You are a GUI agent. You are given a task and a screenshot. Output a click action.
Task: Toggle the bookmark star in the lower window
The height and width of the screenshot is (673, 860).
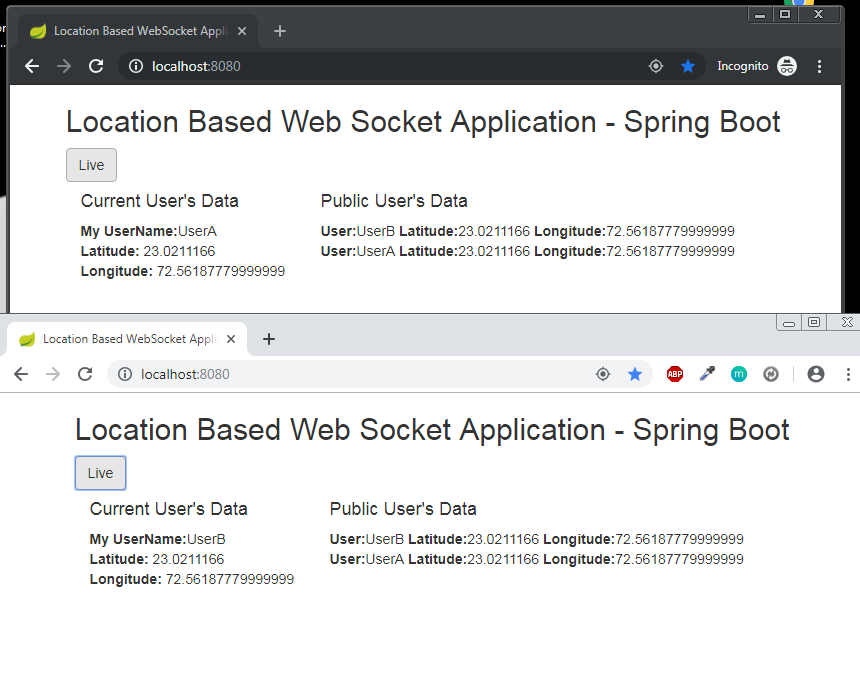pos(635,374)
